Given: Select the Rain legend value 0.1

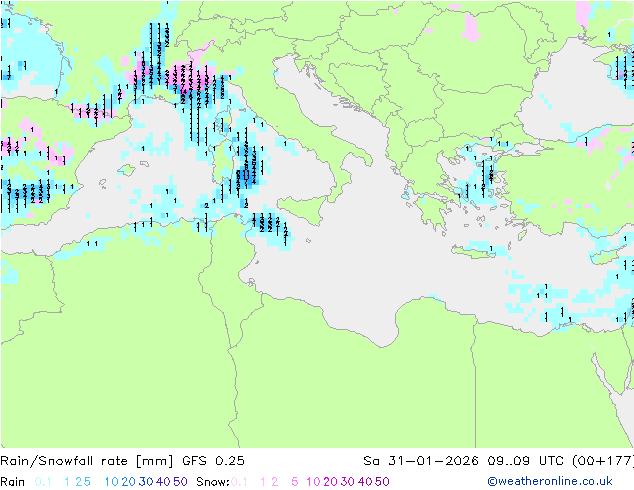Looking at the screenshot, I should (43, 482).
